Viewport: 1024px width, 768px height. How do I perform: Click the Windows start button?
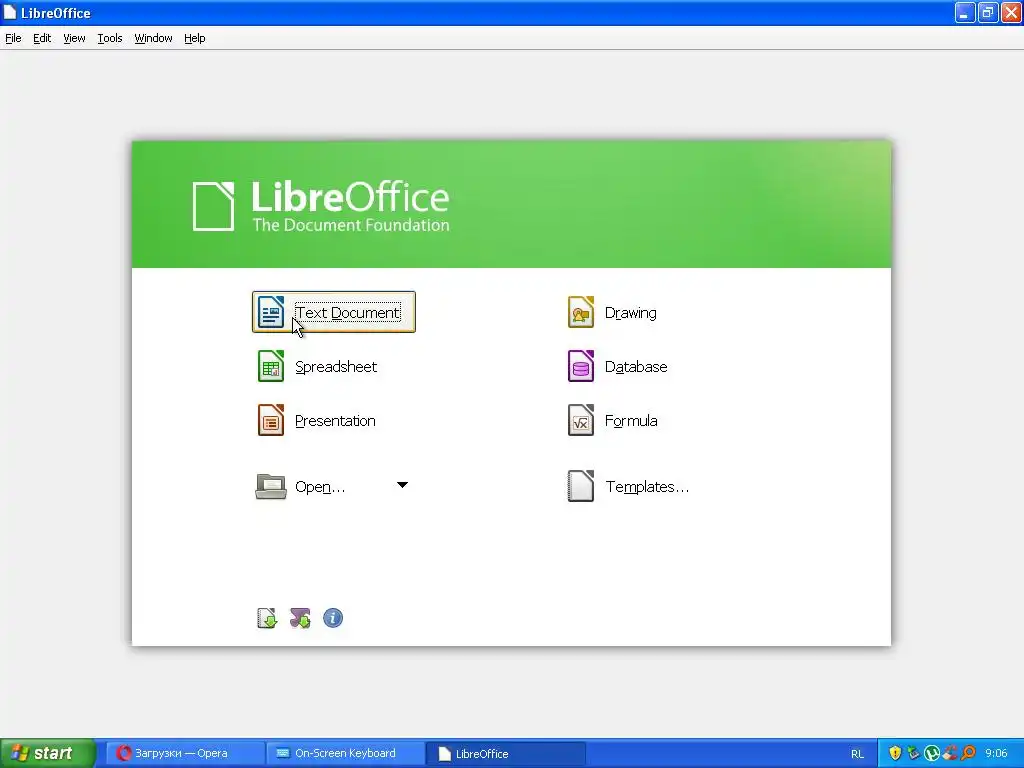pos(48,753)
